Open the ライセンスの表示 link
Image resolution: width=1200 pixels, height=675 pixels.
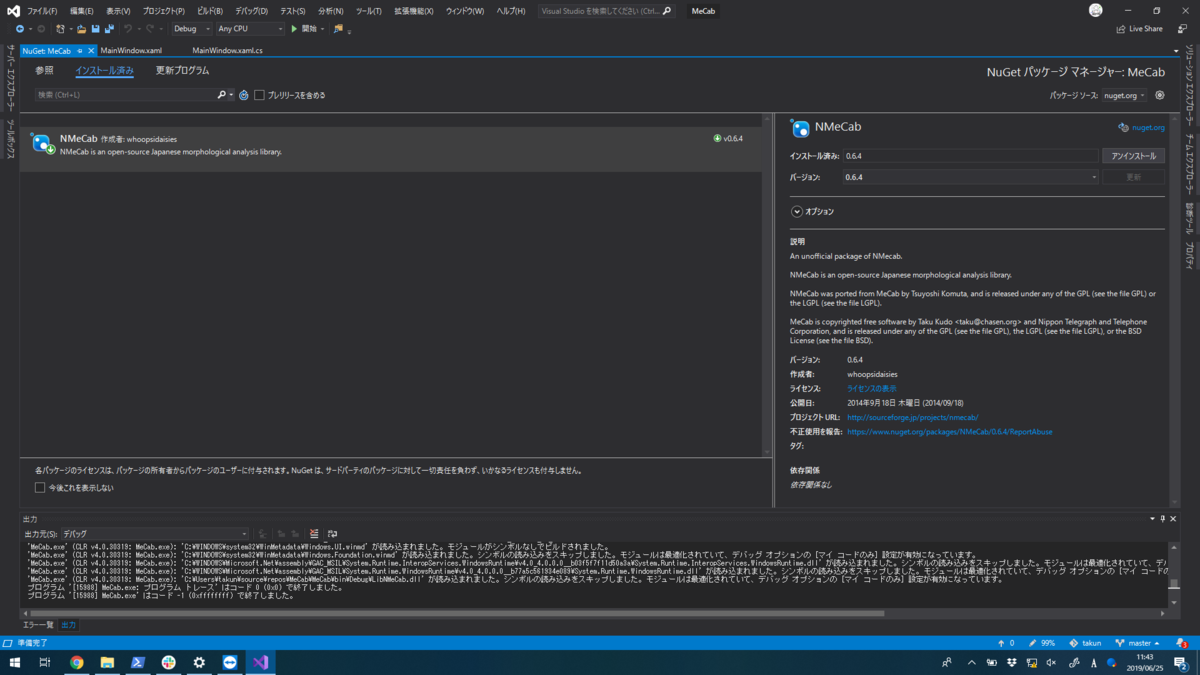pos(872,388)
